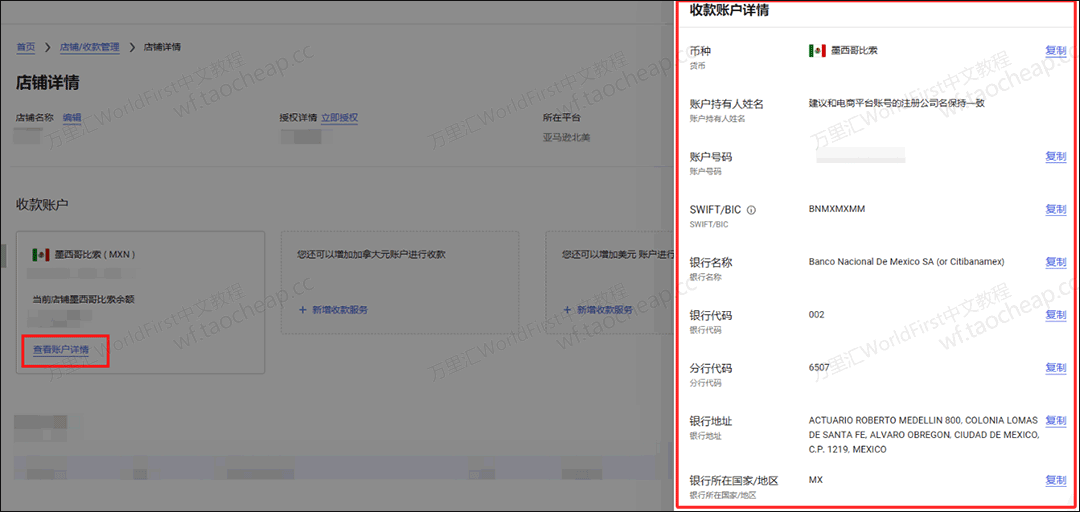Copy the SWIFT/BIC code
Viewport: 1080px width, 512px height.
coord(1056,209)
